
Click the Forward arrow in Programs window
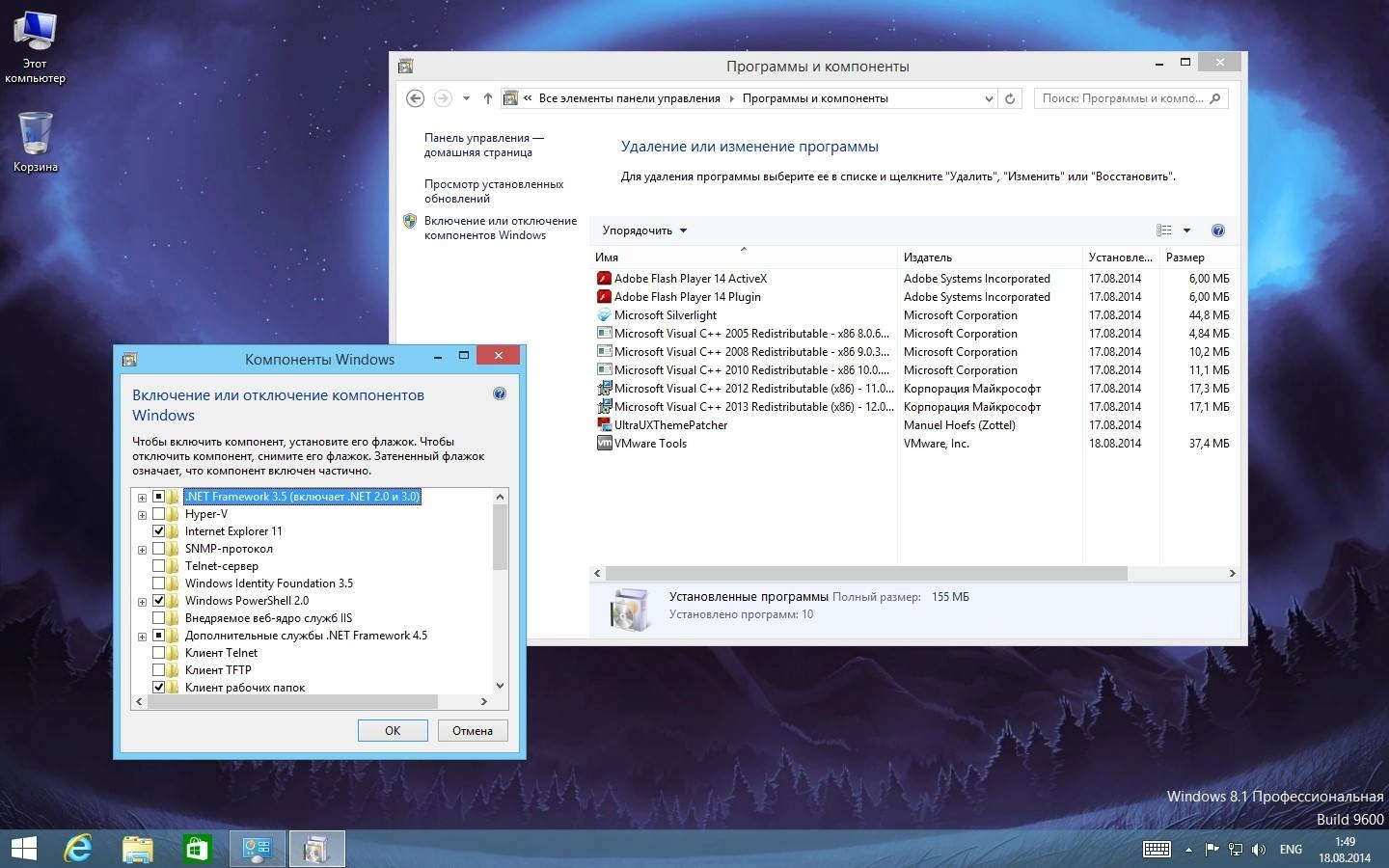click(x=443, y=98)
